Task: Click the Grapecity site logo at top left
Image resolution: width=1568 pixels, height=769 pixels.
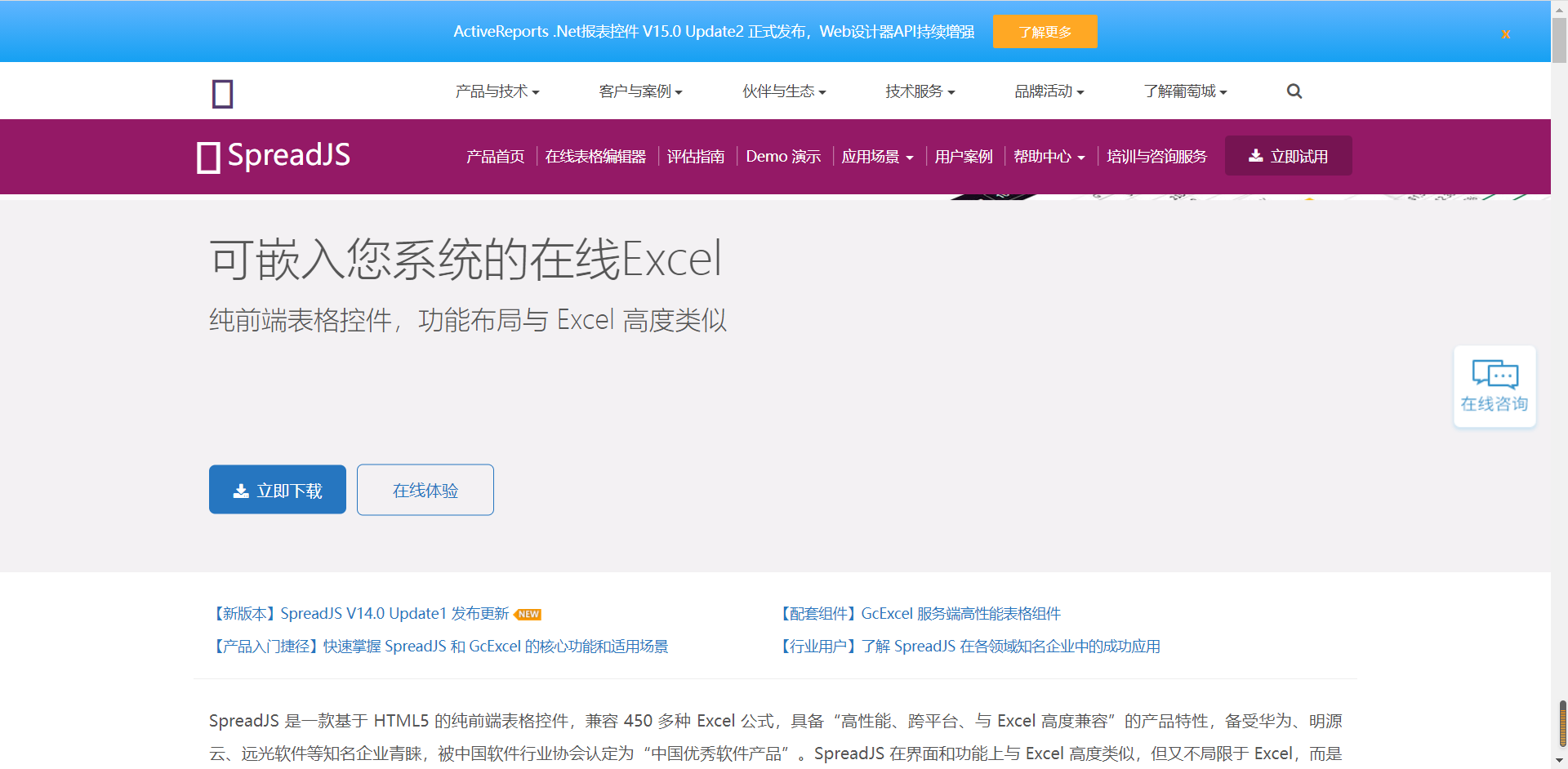Action: click(x=222, y=92)
